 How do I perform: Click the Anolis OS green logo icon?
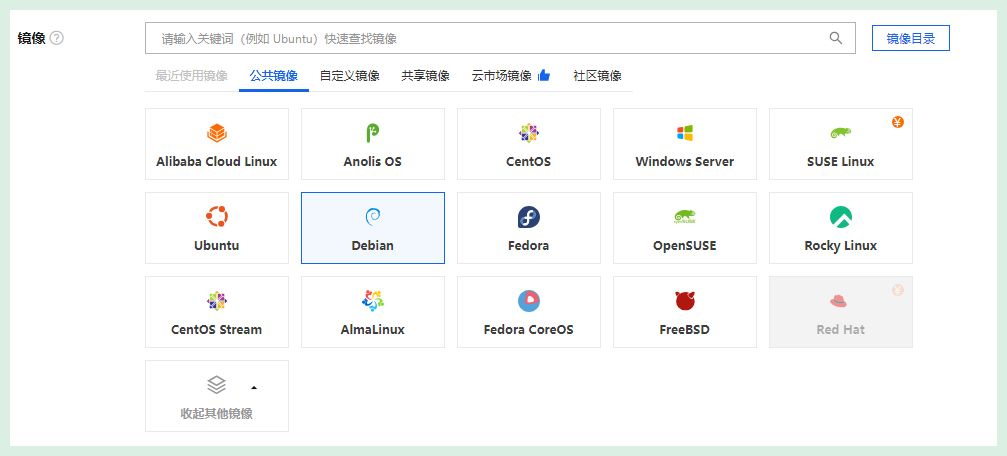click(372, 134)
